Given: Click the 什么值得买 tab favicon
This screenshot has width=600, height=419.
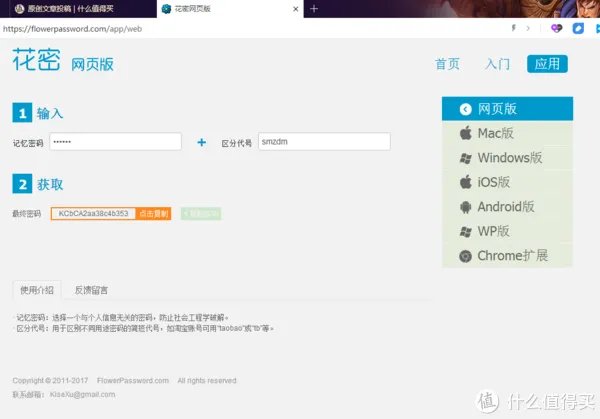Looking at the screenshot, I should (19, 9).
